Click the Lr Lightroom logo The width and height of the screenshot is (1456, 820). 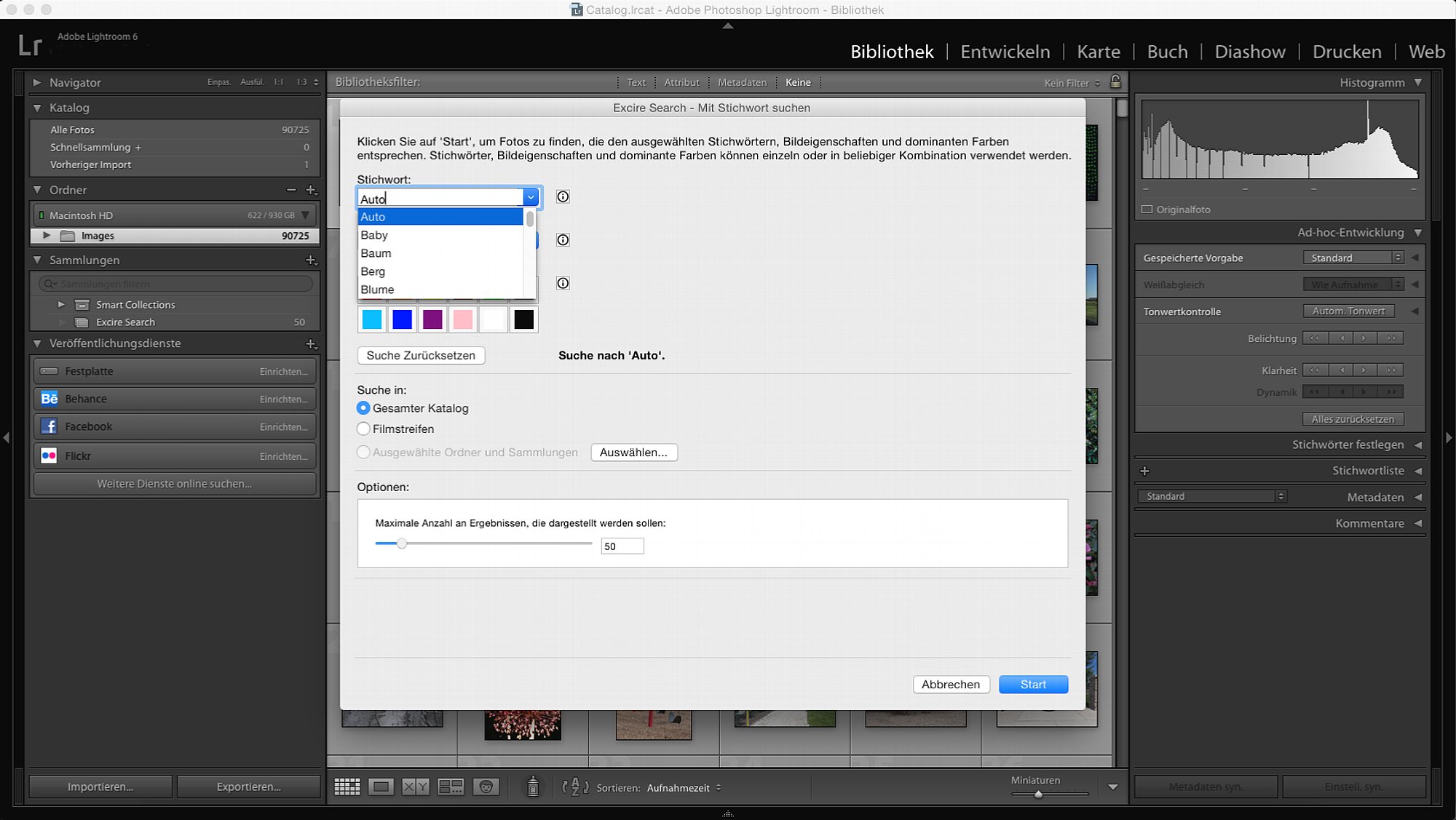[x=30, y=45]
